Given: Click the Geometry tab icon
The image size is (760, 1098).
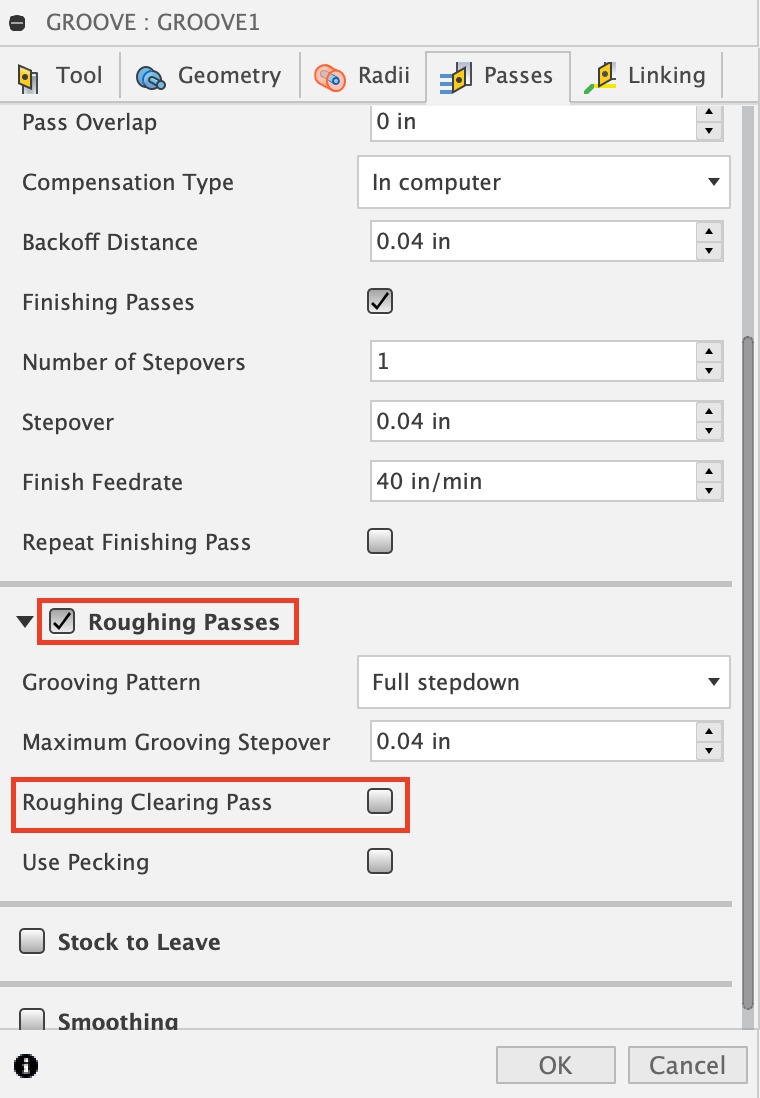Looking at the screenshot, I should click(150, 77).
